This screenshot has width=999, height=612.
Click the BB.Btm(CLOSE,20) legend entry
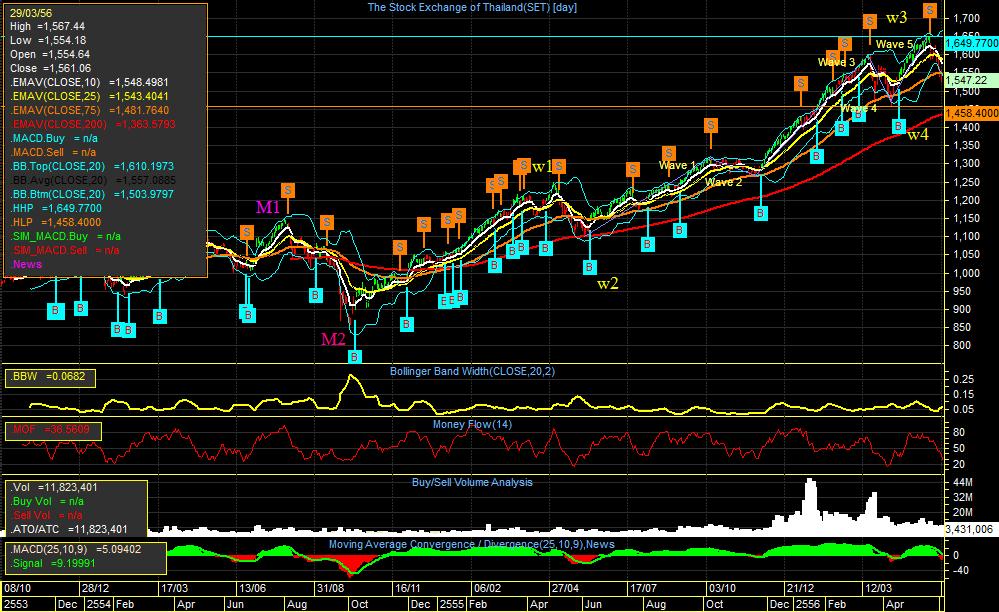point(92,194)
